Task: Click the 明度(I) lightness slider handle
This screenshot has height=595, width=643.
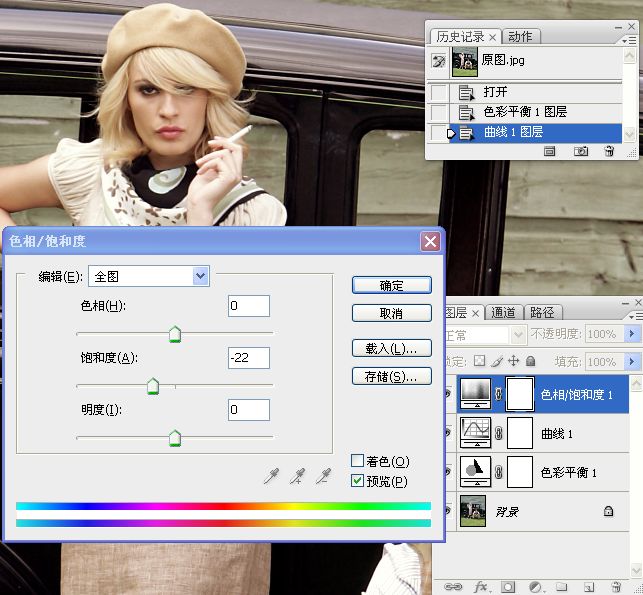Action: (175, 438)
